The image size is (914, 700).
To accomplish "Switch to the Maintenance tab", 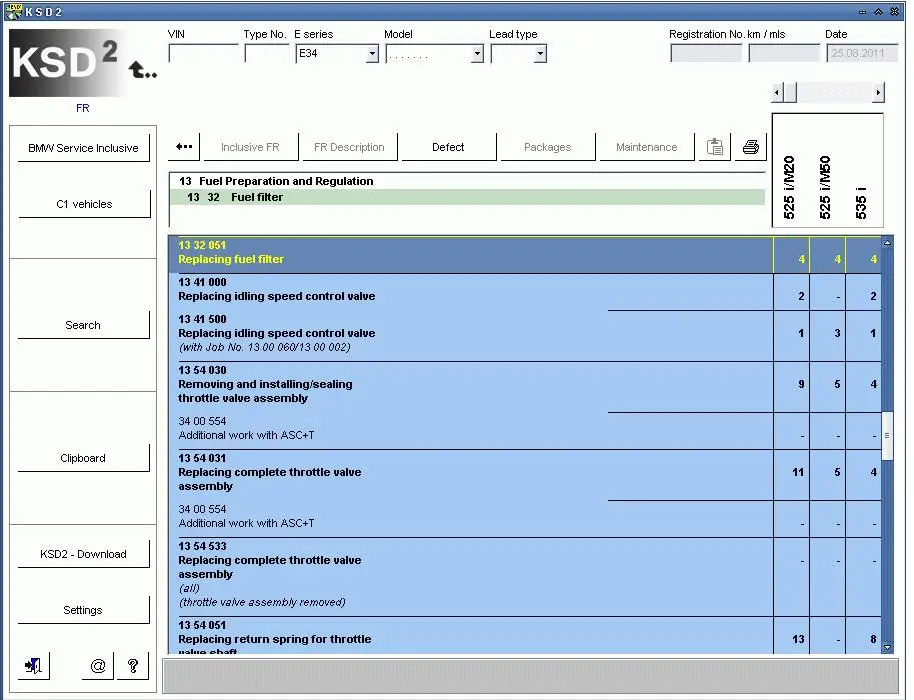I will point(646,147).
